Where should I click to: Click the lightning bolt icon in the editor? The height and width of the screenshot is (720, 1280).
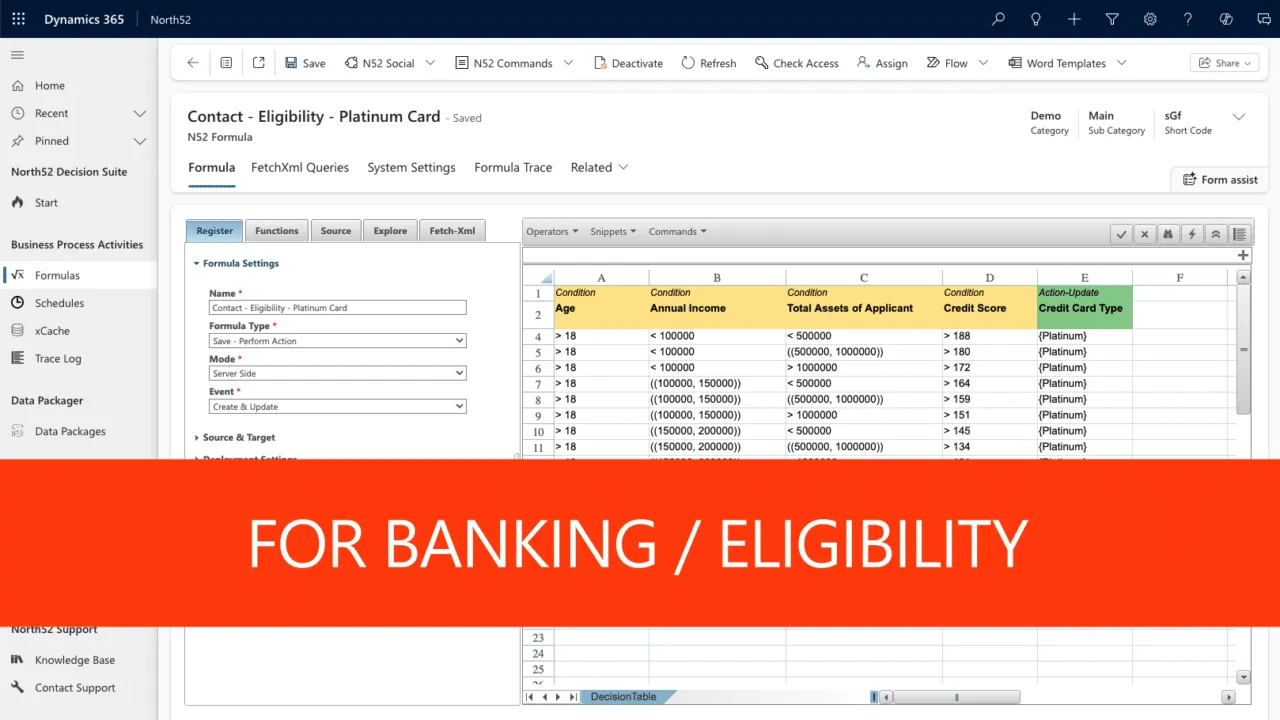1191,233
